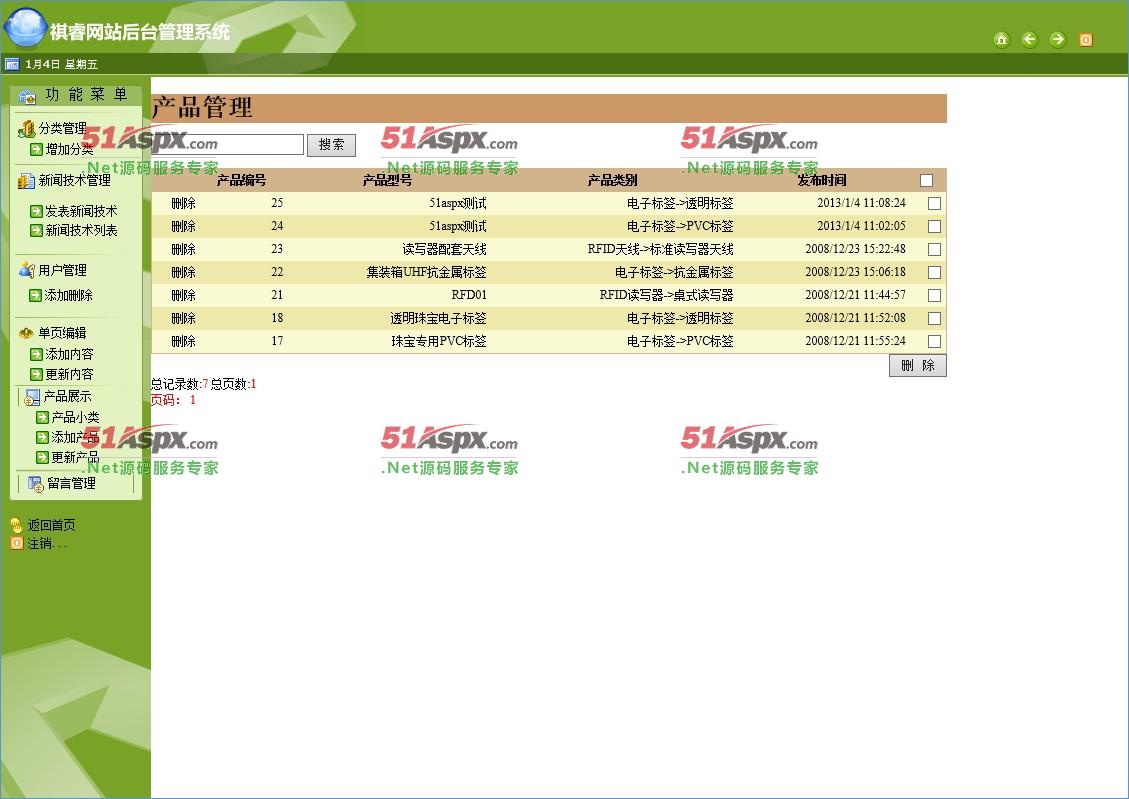1129x799 pixels.
Task: Click 新闻技术列表 link
Action: 81,231
